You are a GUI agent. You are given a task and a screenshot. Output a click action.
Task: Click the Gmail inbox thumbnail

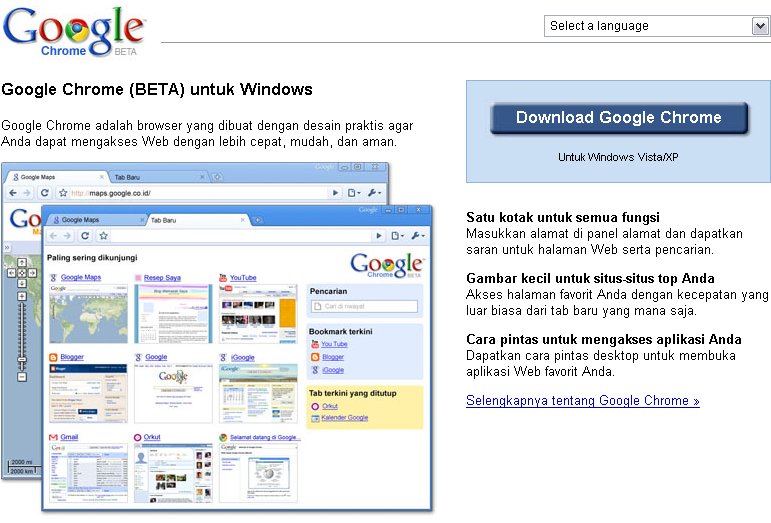[89, 473]
